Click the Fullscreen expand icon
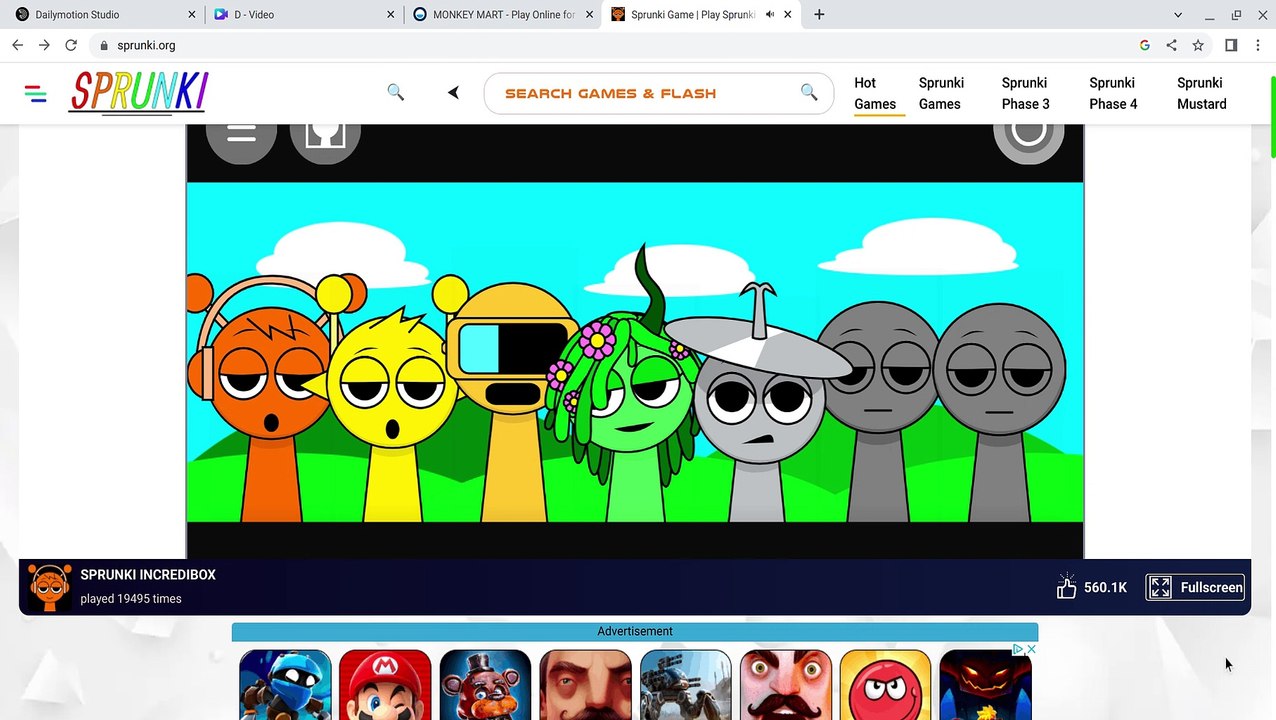 pos(1160,587)
